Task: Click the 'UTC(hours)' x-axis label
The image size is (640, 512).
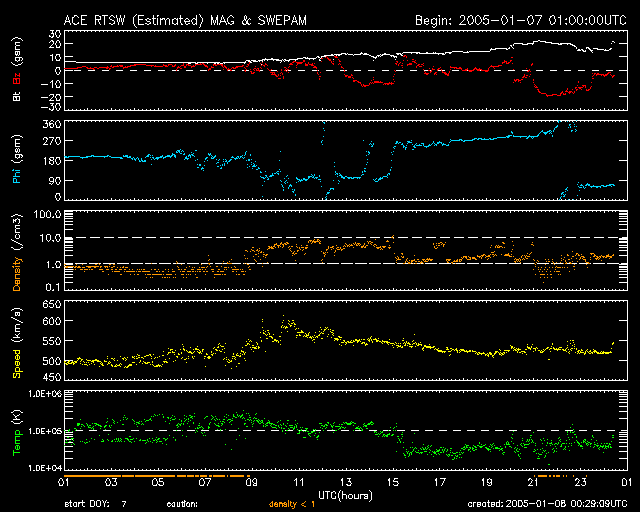Action: 345,496
